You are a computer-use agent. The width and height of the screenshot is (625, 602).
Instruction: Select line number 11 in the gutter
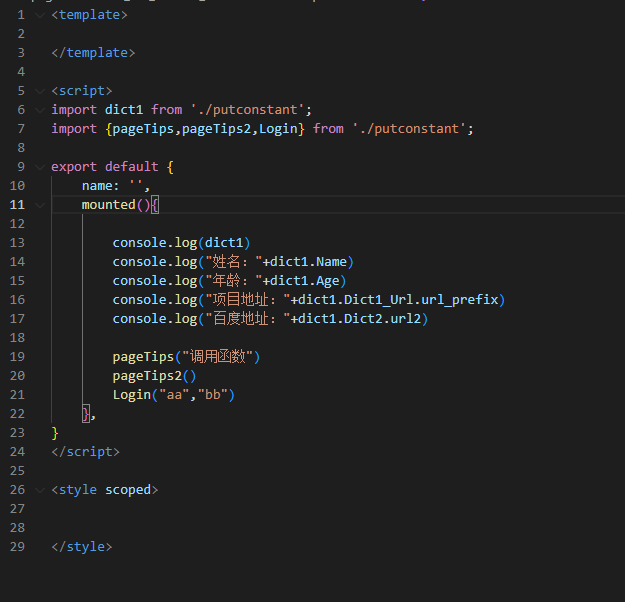pos(17,205)
